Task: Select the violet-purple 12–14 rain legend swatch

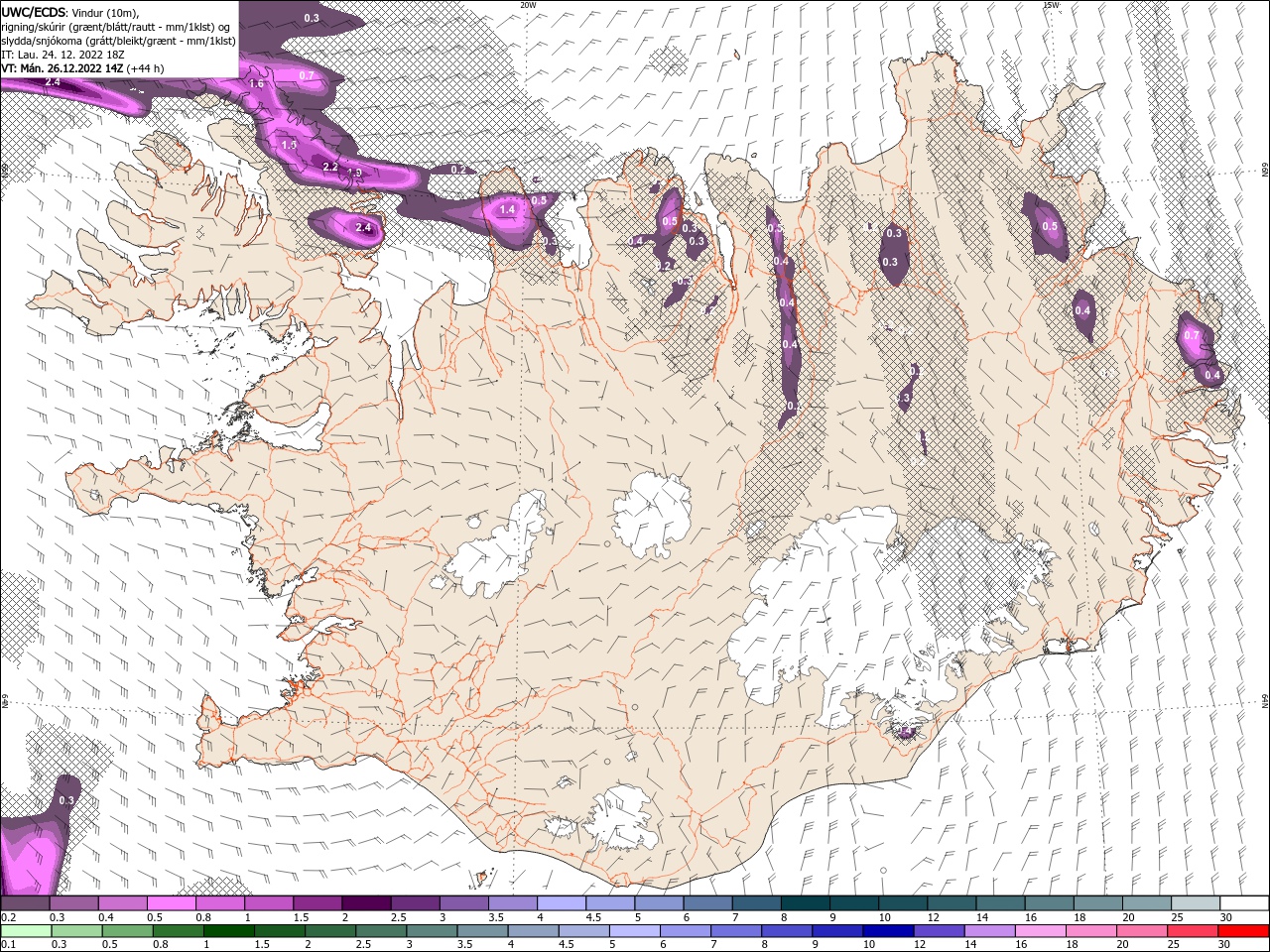Action: click(941, 931)
